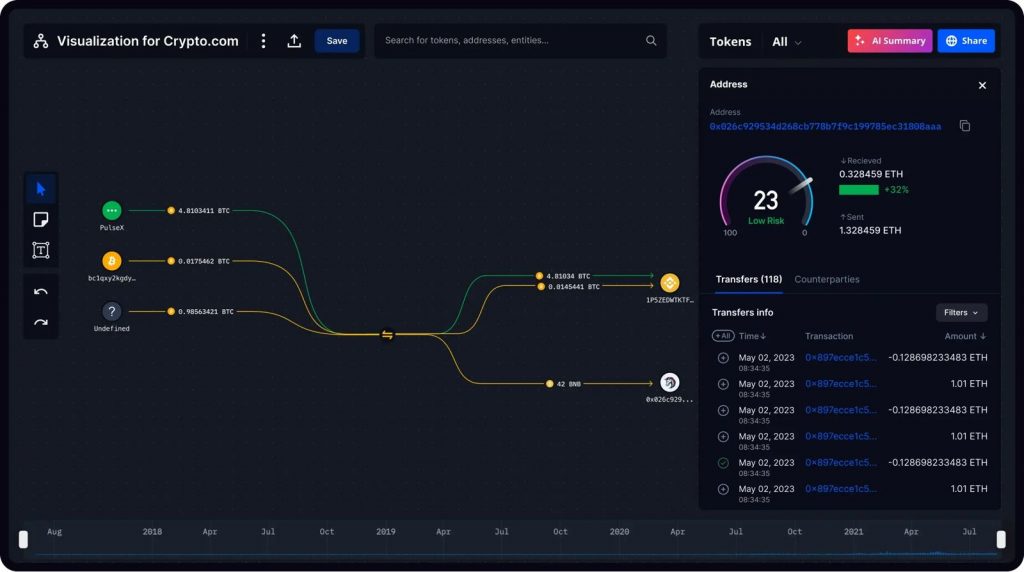Toggle the first transfer row's plus circle
1024x572 pixels.
[723, 358]
